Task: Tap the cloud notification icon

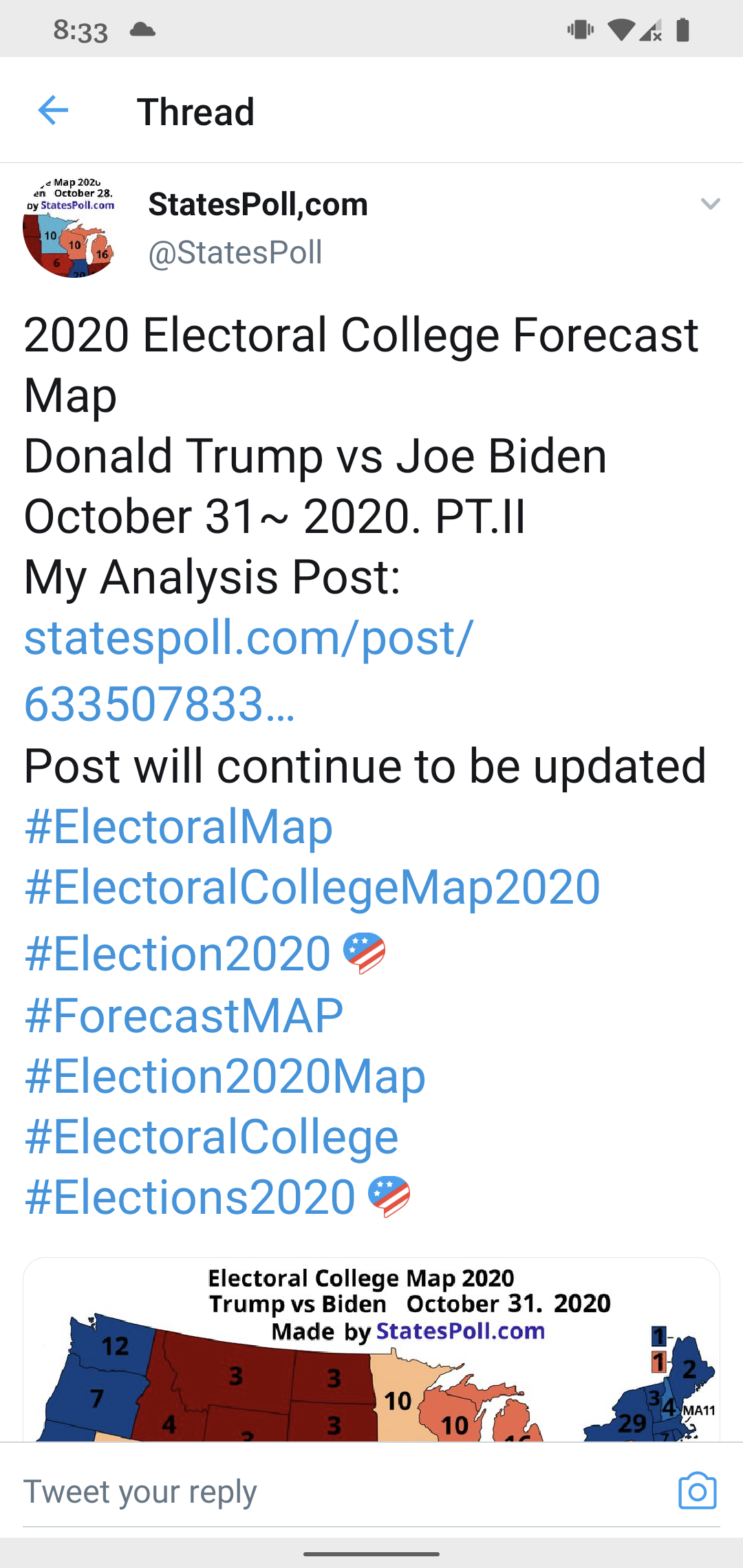Action: point(142,30)
